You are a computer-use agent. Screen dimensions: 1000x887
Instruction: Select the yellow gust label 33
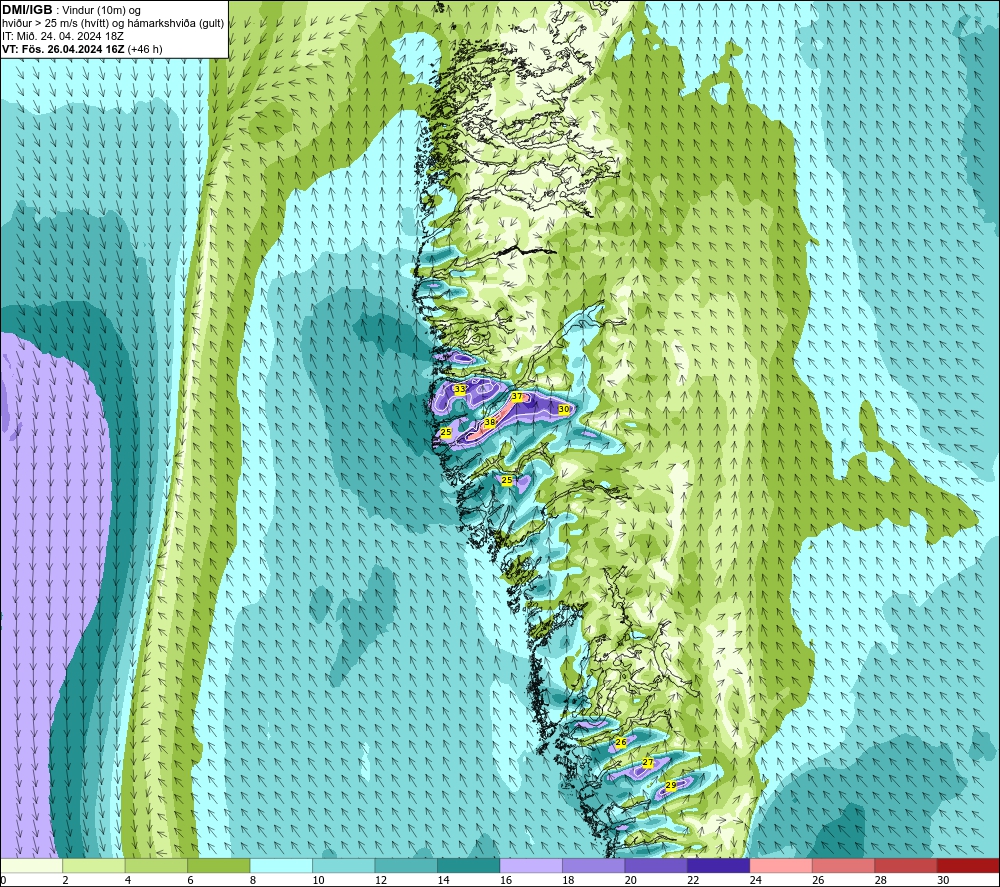(x=460, y=389)
